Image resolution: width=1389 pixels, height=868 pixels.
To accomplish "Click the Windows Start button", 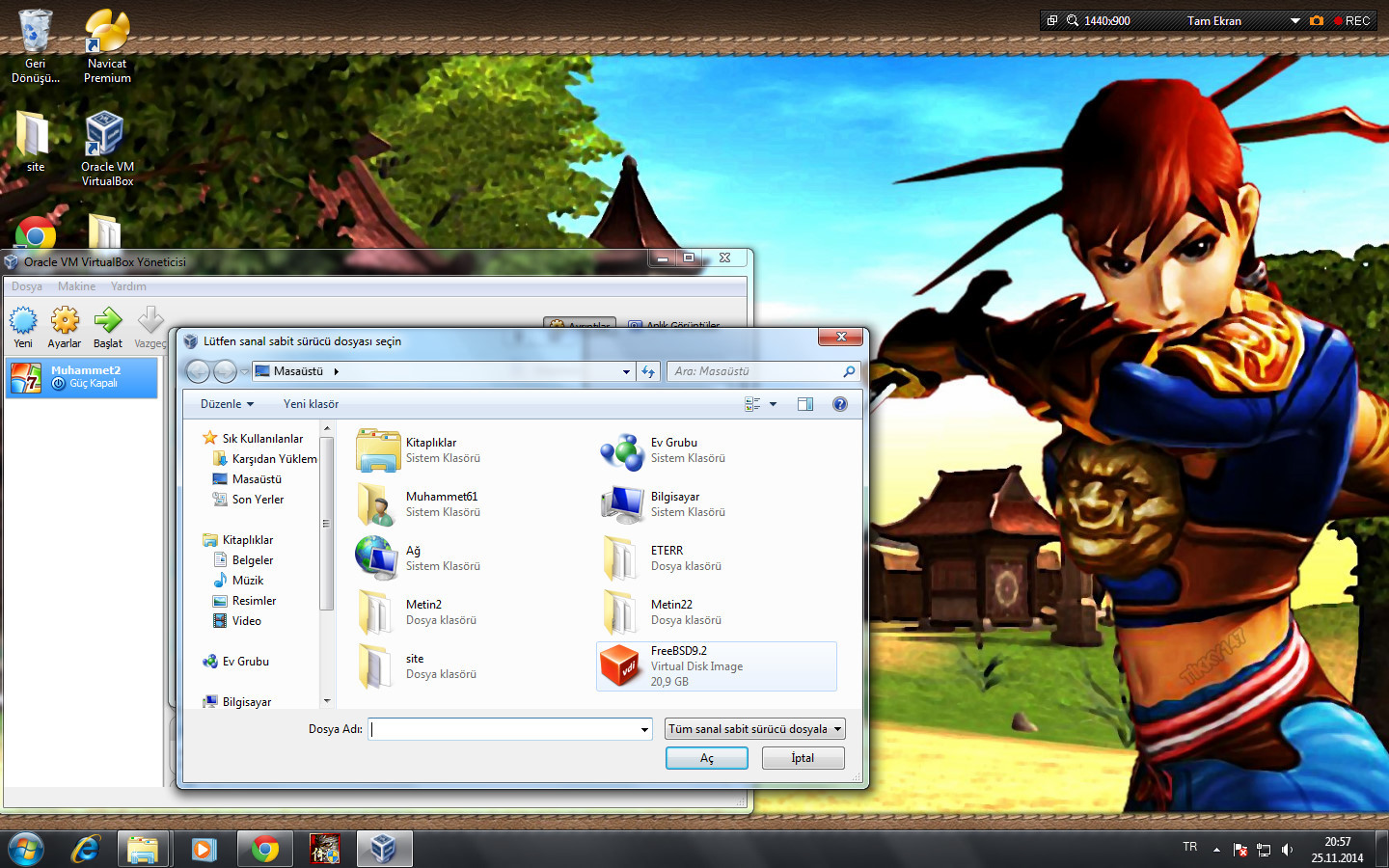I will click(26, 849).
